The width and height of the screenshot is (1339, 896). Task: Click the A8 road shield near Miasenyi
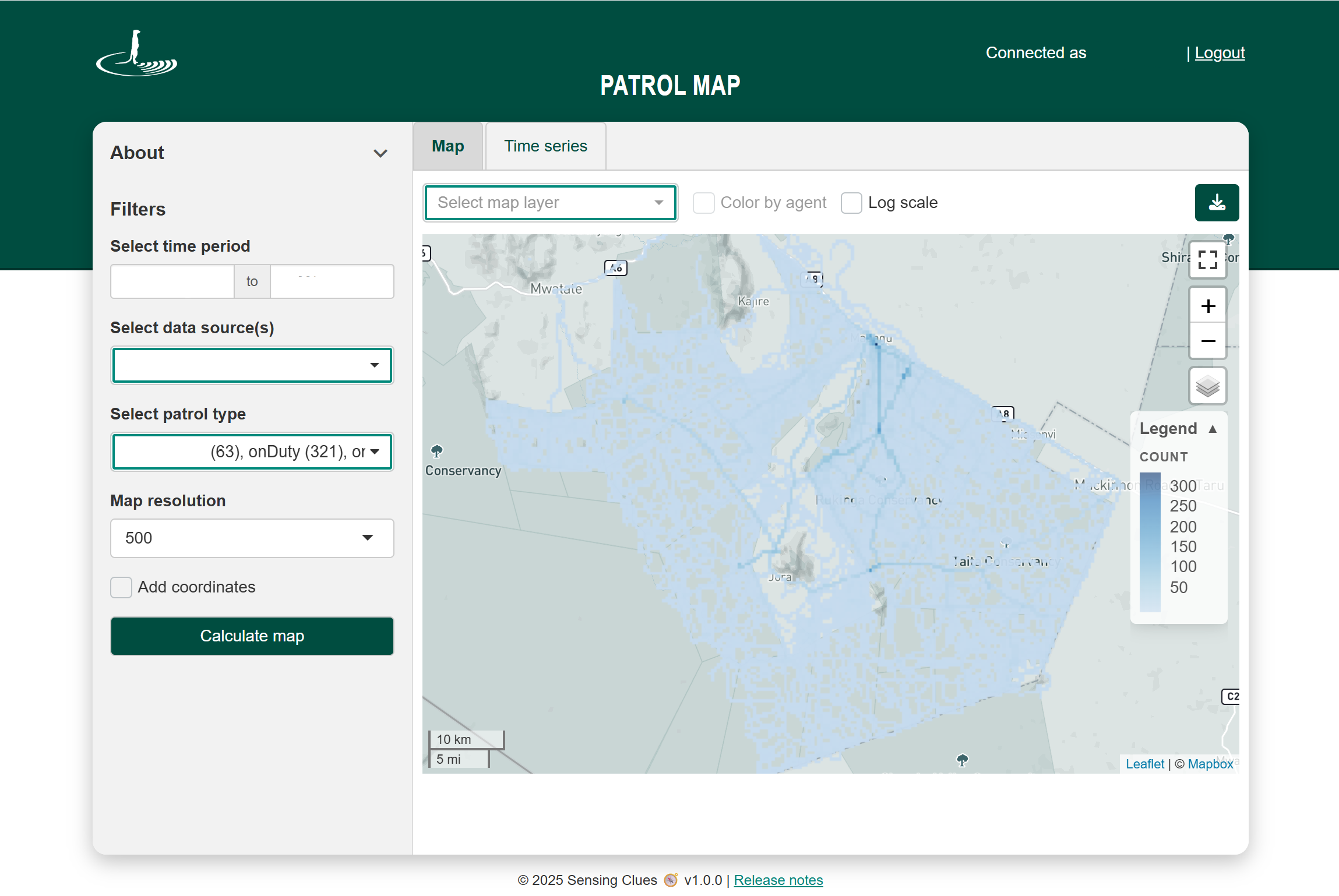pos(1003,414)
